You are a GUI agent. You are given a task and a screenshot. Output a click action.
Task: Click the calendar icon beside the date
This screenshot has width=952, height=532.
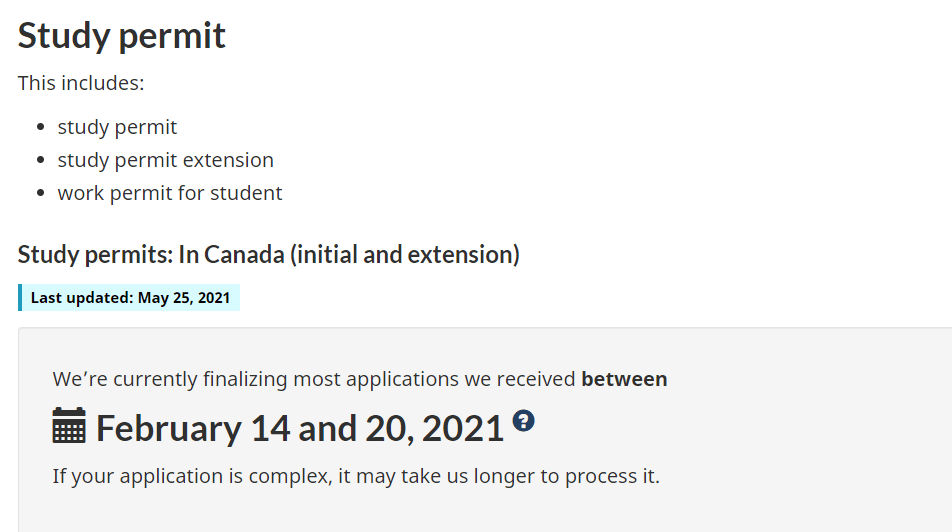click(69, 426)
